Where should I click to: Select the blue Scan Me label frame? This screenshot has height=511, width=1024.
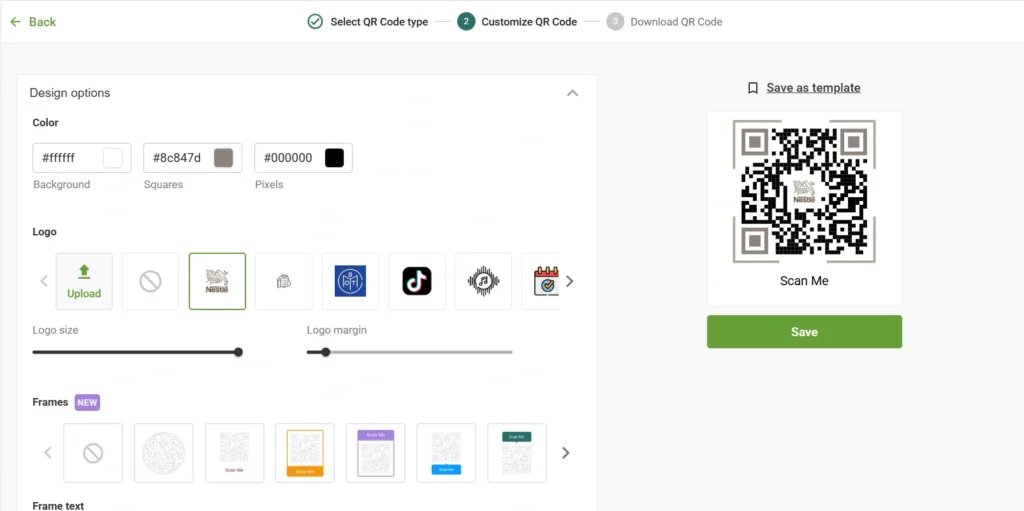(x=446, y=453)
